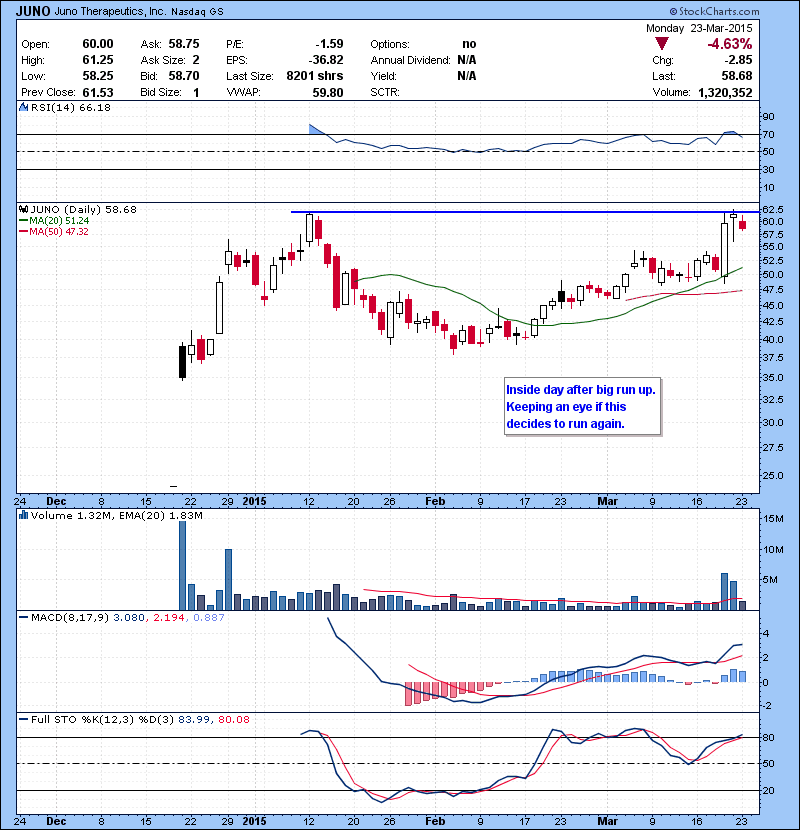Click the RSI(14) indicator icon

coord(23,107)
